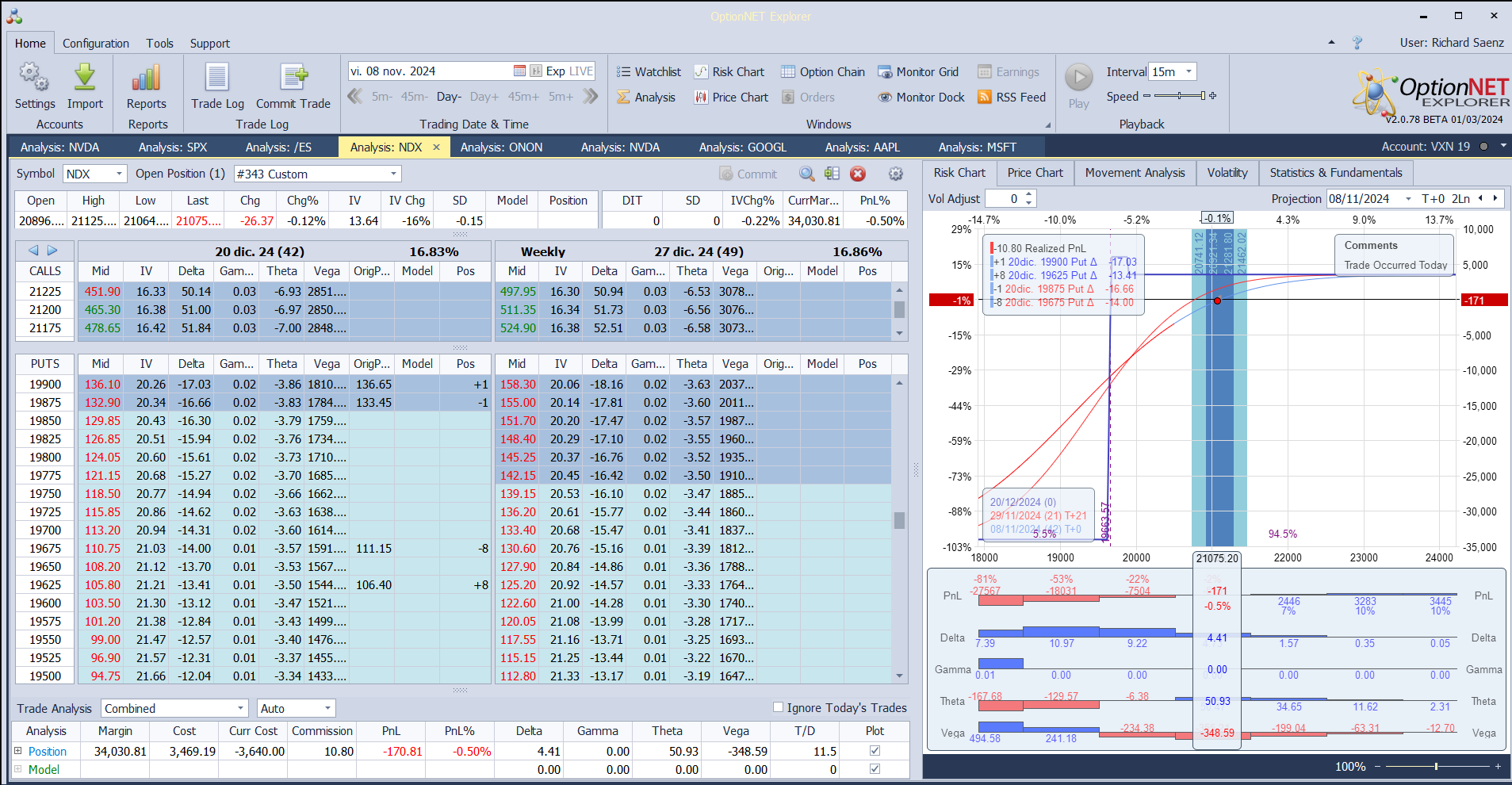The width and height of the screenshot is (1512, 785).
Task: Toggle Ignore Today's Trades checkbox
Action: (x=778, y=707)
